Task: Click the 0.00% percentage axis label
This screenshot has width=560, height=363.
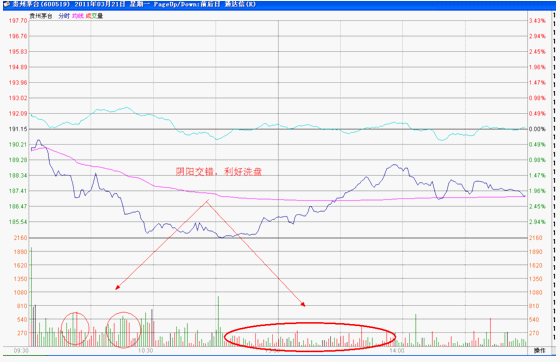Action: point(538,129)
